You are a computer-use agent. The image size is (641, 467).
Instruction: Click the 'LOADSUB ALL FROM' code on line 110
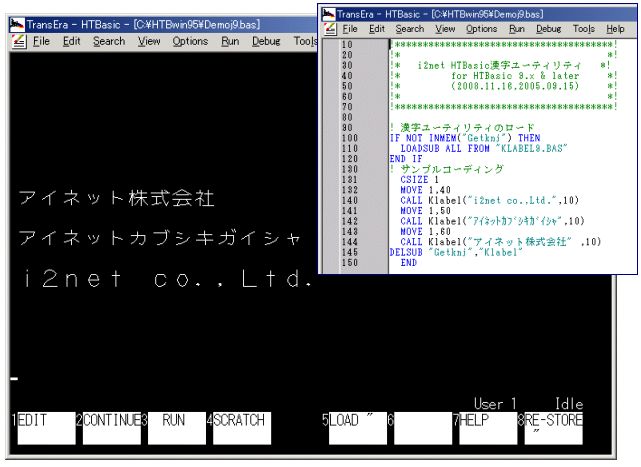(484, 148)
